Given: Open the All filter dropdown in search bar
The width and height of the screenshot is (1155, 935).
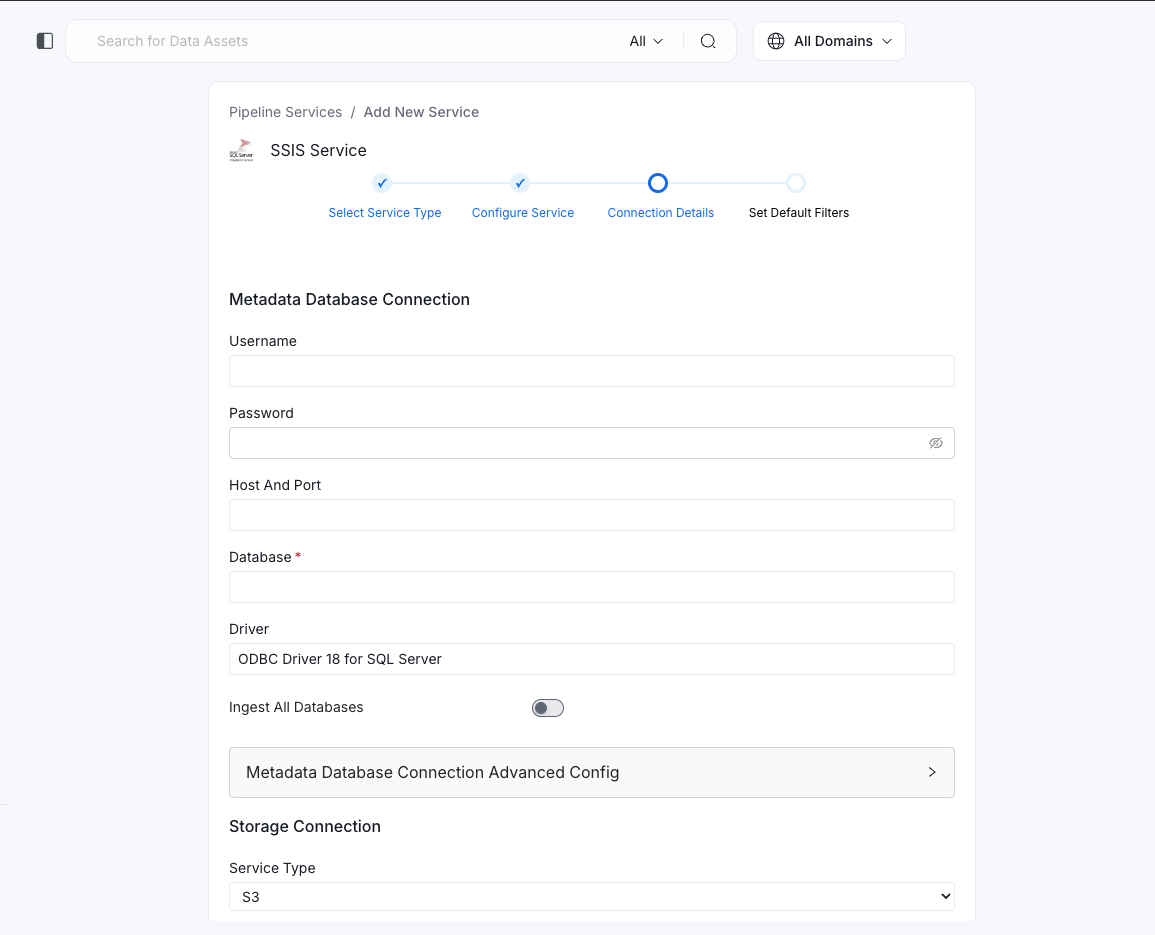Looking at the screenshot, I should coord(644,41).
